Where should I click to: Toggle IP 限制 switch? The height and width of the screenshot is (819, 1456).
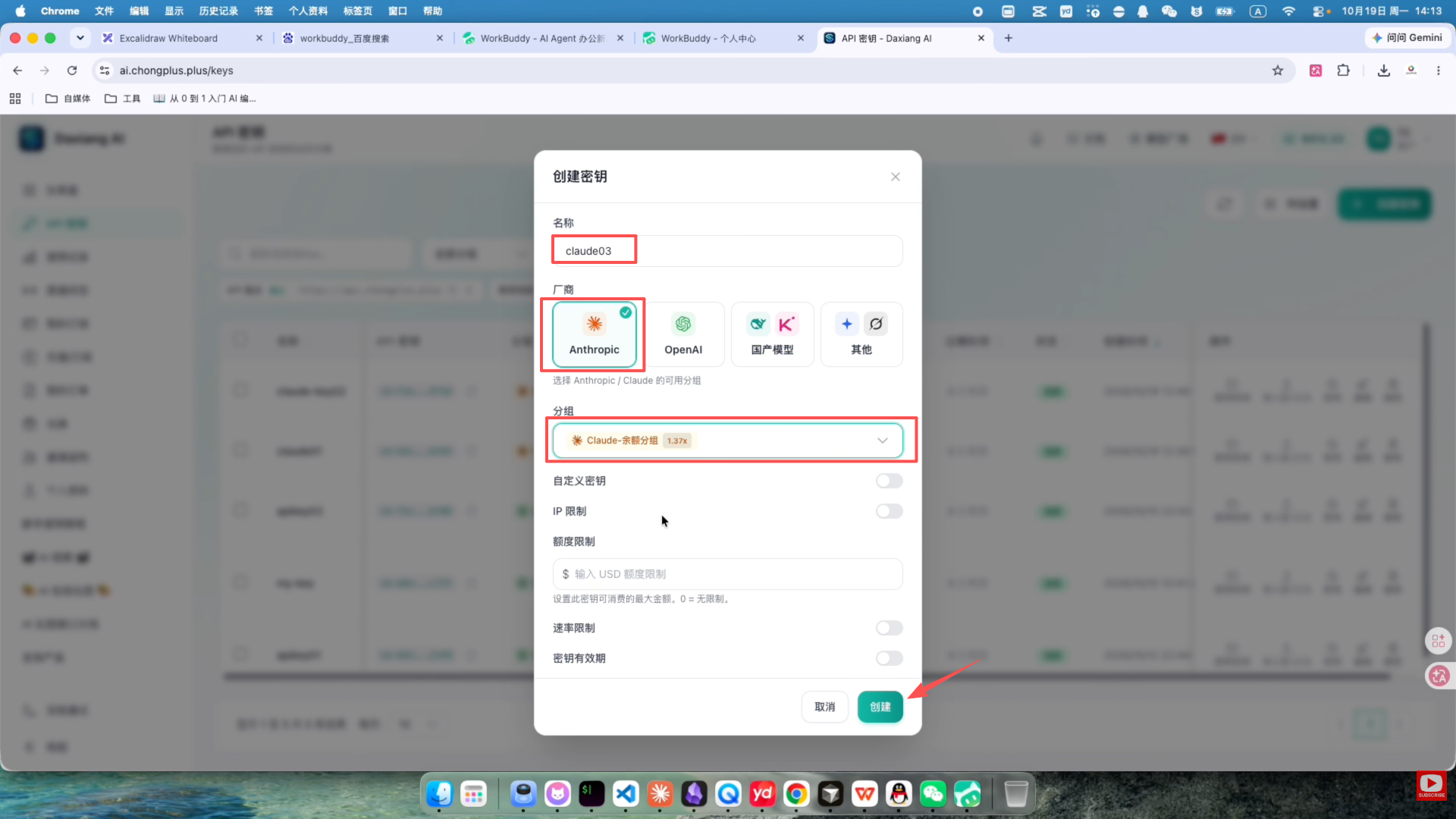[889, 511]
